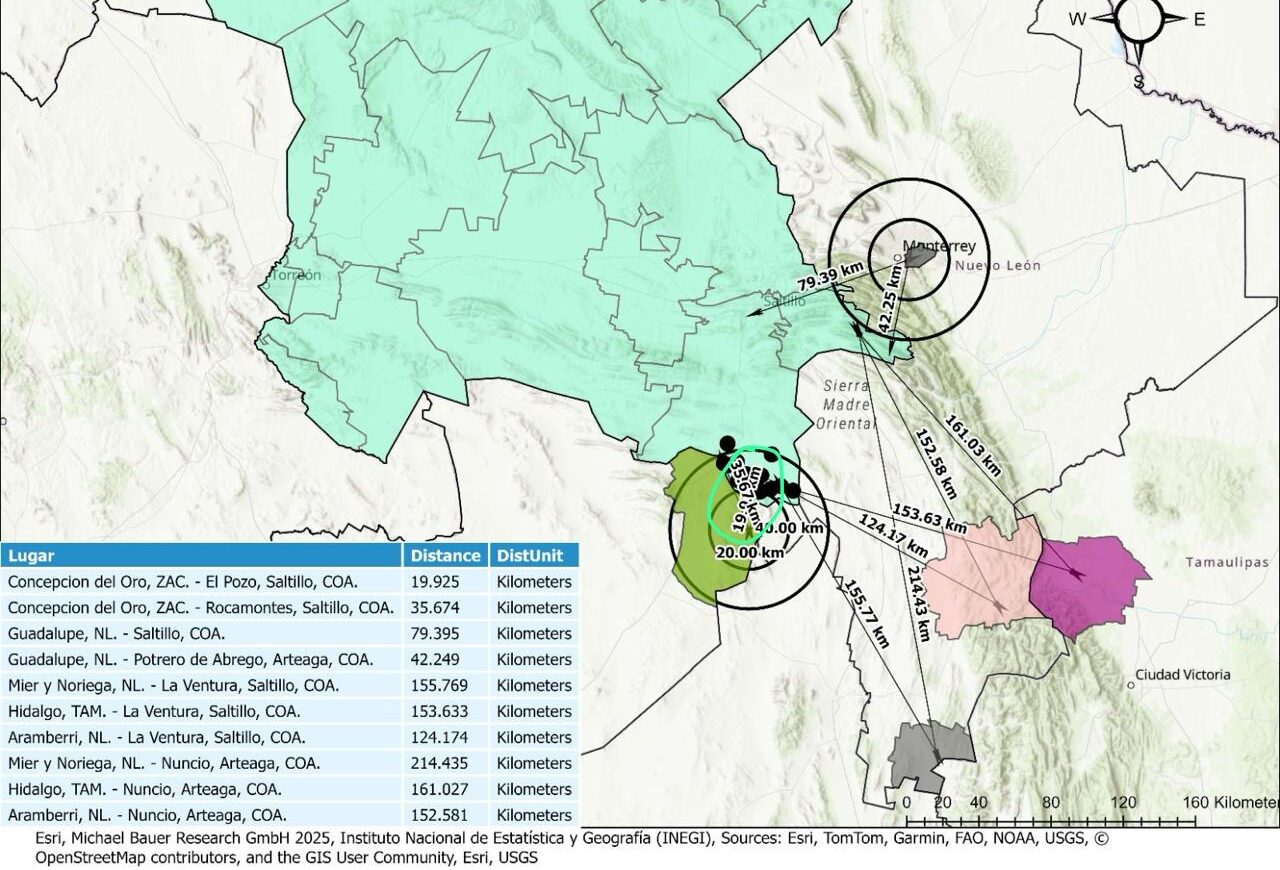Click the dark gray Monterrey urban area shape
The image size is (1280, 870).
[920, 258]
